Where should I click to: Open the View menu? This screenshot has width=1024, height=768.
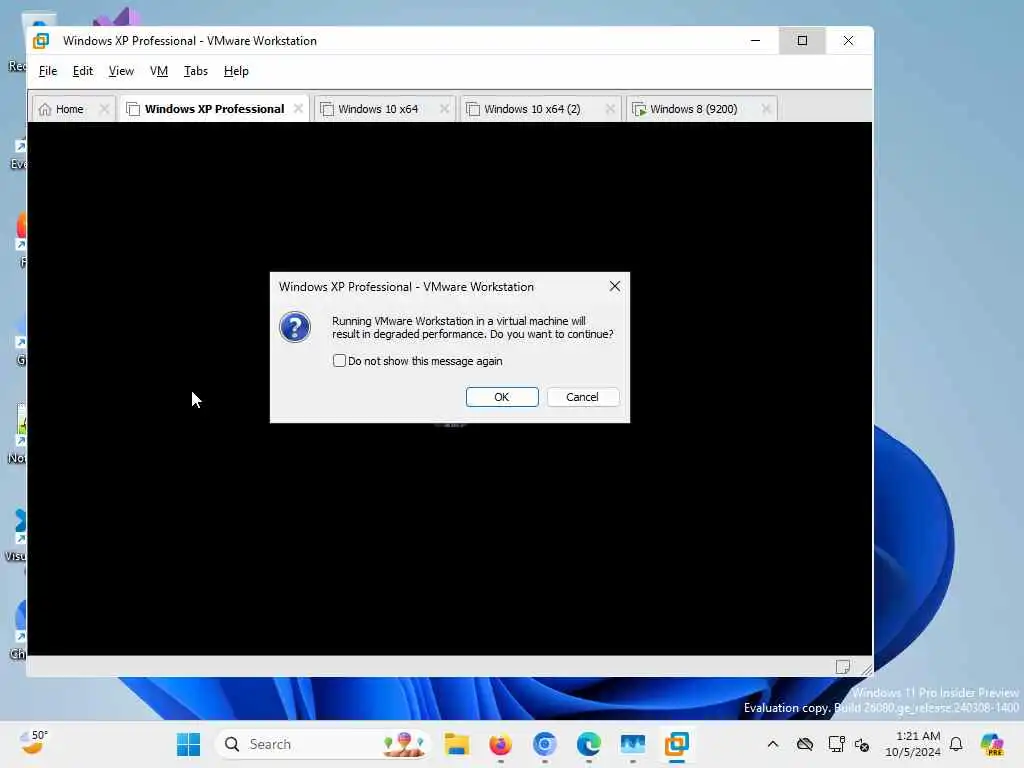coord(121,71)
